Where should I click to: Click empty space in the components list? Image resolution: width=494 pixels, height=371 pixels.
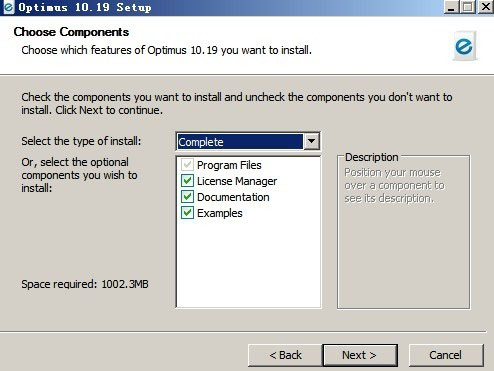click(x=248, y=263)
